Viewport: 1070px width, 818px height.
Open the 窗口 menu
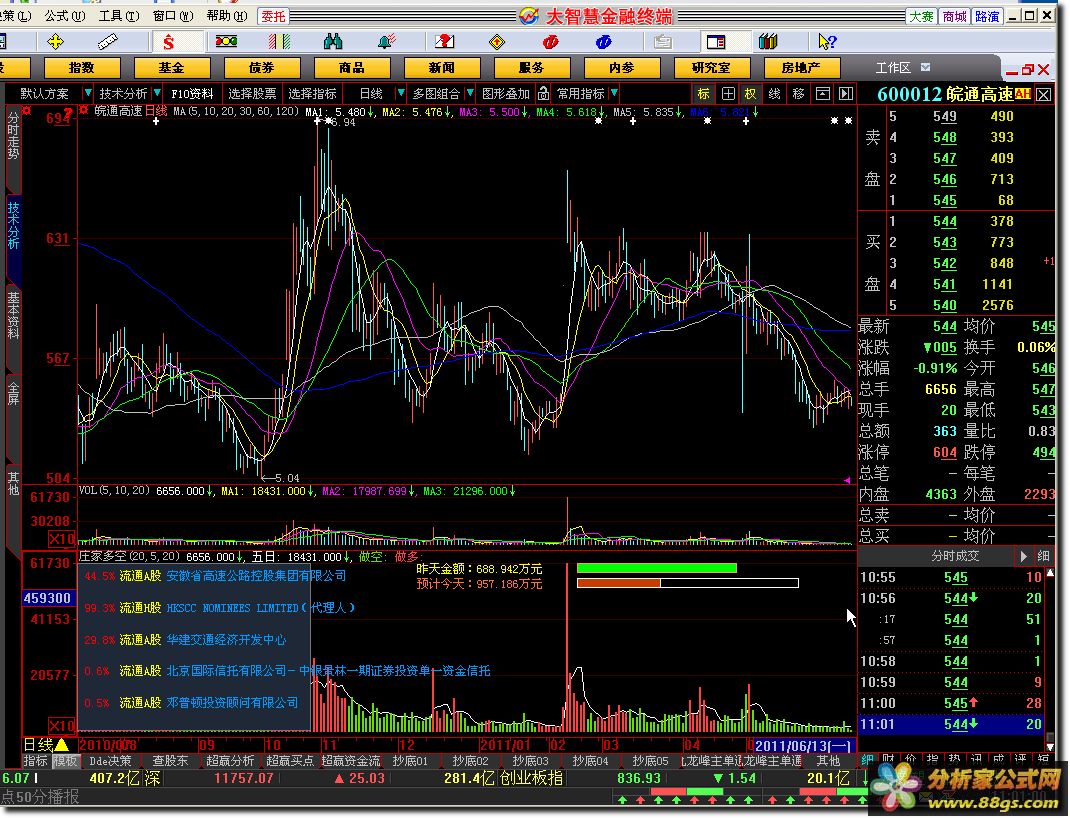click(173, 16)
